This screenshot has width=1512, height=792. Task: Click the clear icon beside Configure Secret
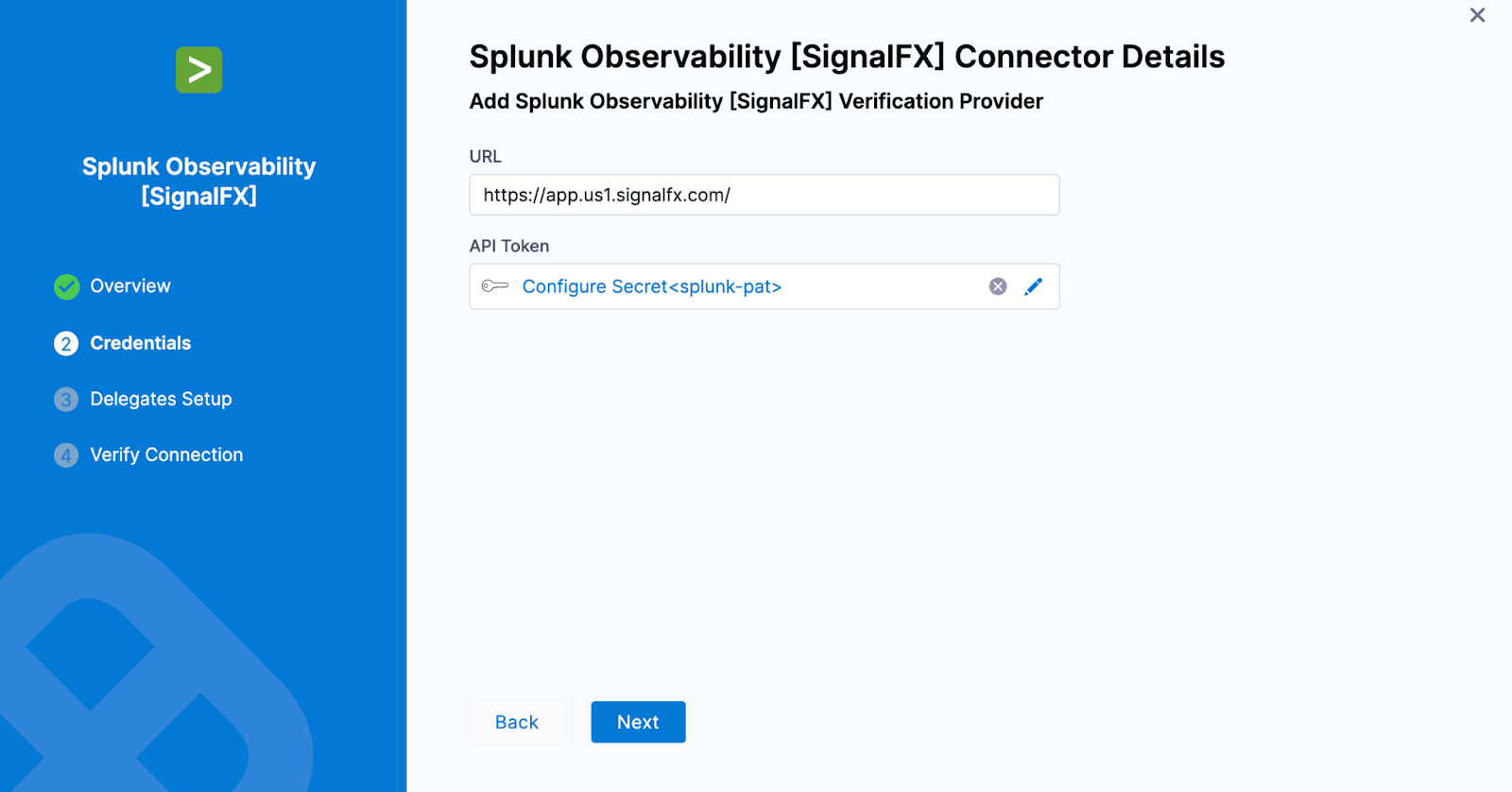click(x=997, y=285)
